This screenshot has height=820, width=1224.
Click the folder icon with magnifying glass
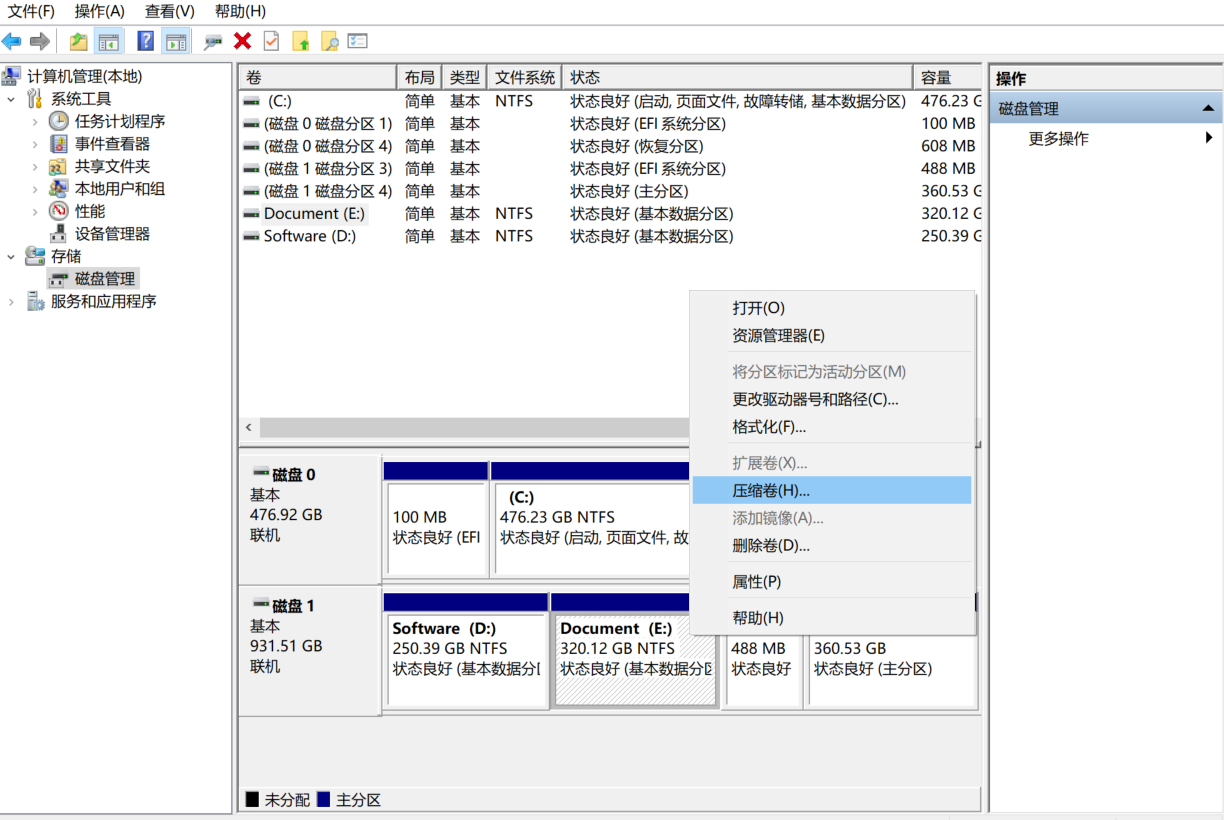coord(329,41)
